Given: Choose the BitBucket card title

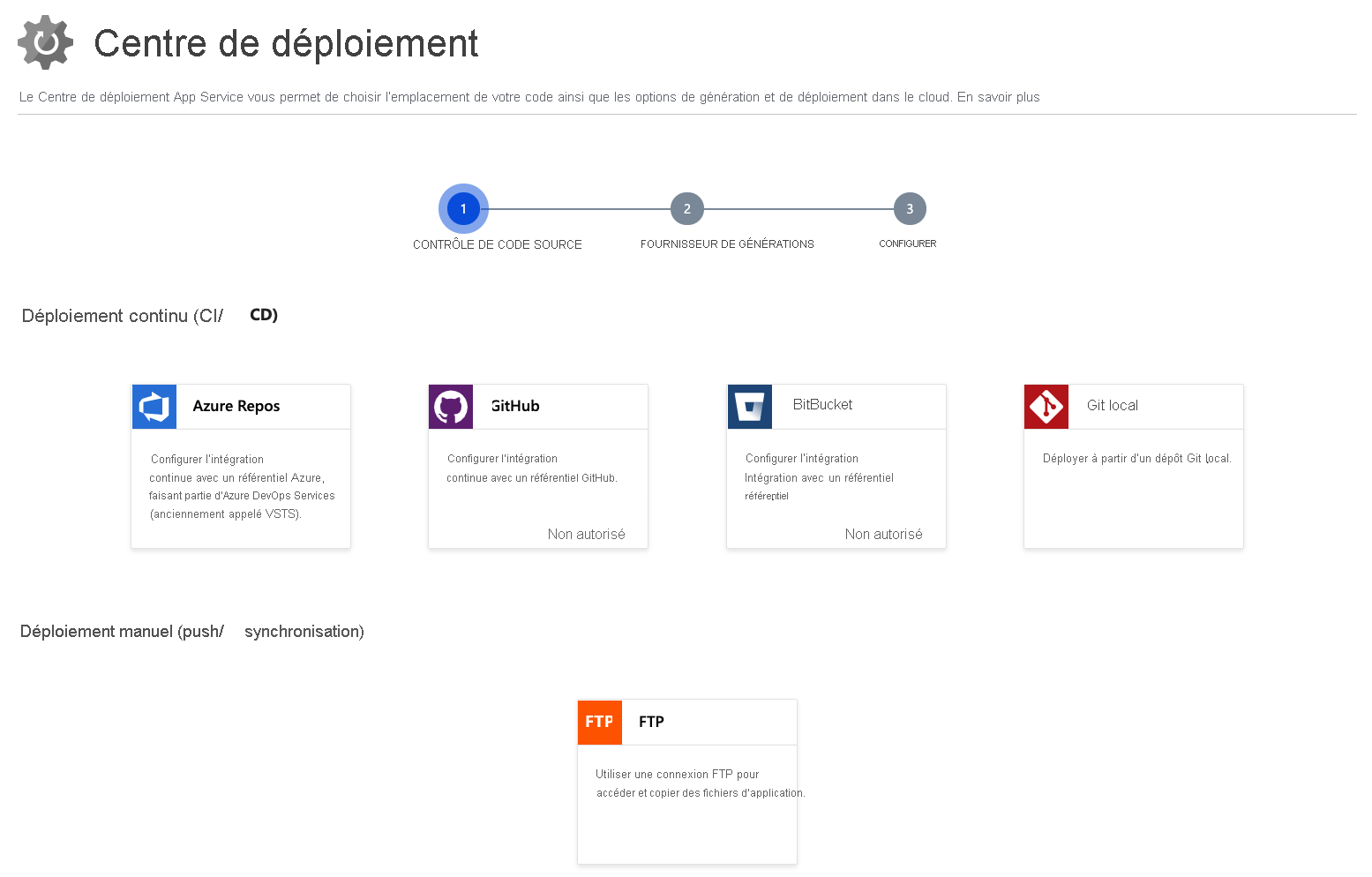Looking at the screenshot, I should click(822, 404).
